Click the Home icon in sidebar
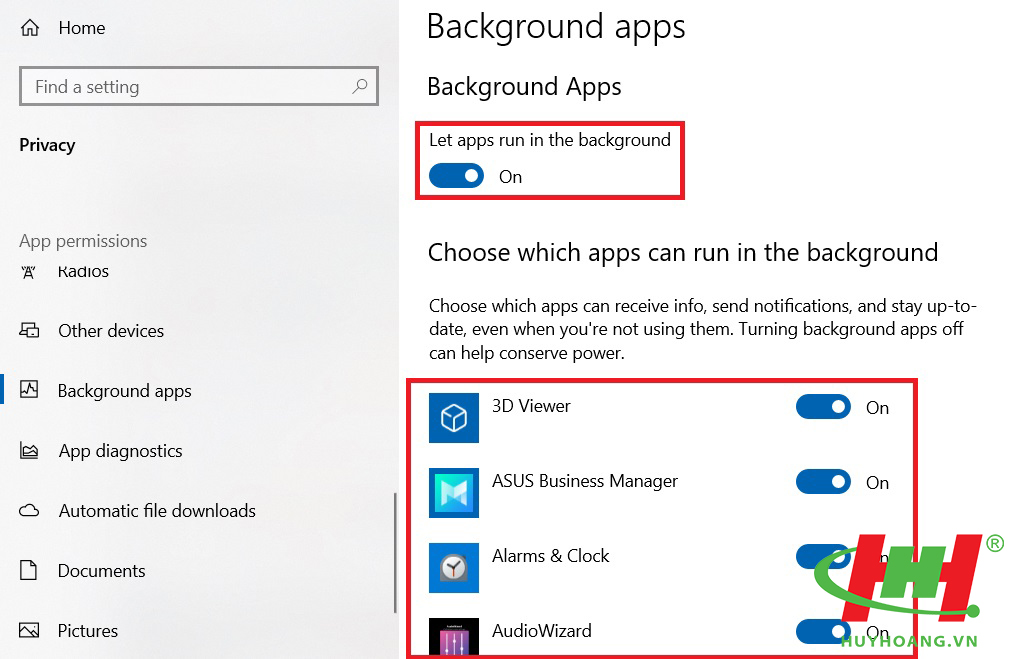The width and height of the screenshot is (1016, 659). pos(31,28)
